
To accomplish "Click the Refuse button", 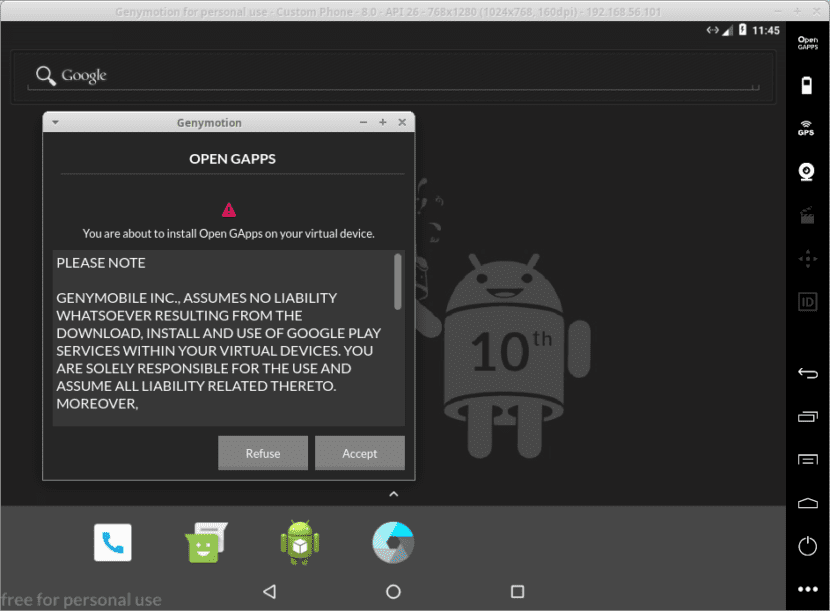I will [263, 453].
